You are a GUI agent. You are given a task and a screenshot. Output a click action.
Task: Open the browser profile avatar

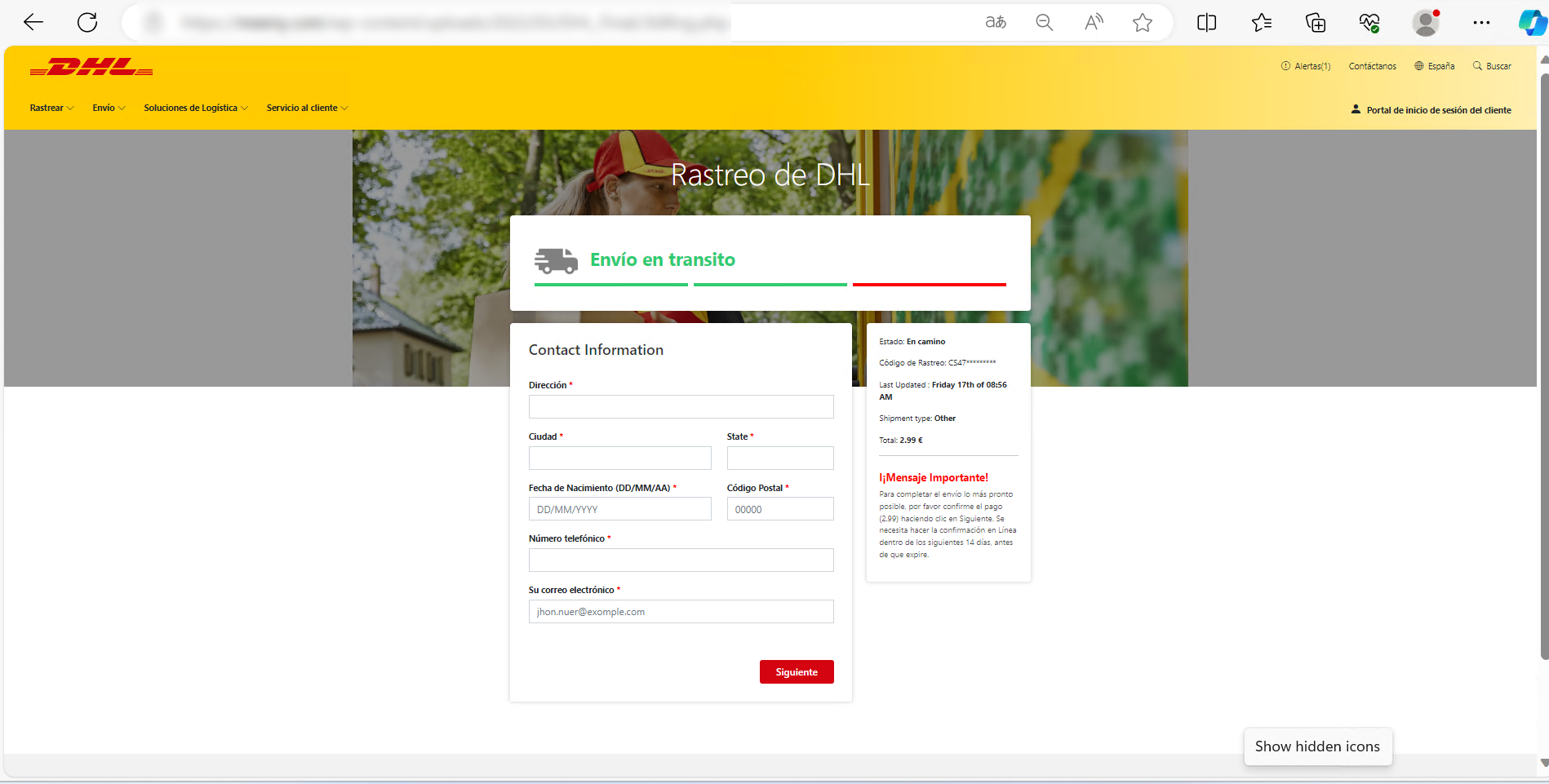(1425, 23)
